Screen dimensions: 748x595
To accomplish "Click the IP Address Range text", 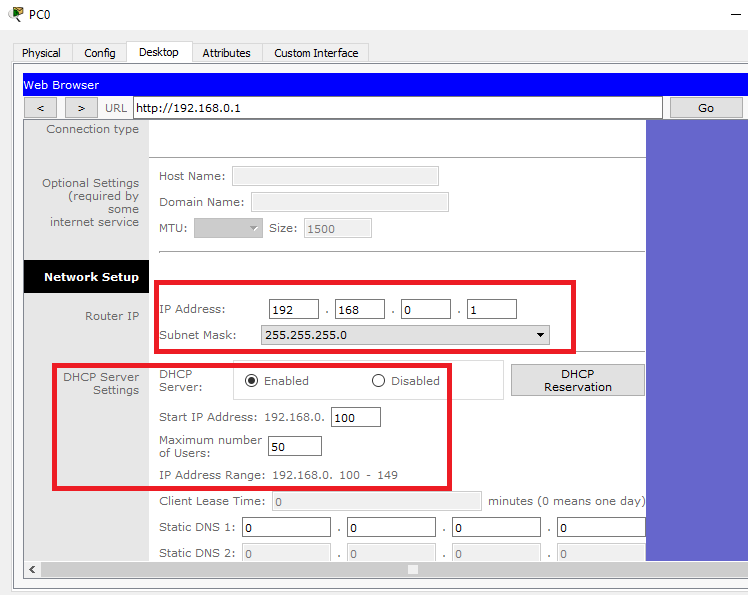I will tap(278, 475).
